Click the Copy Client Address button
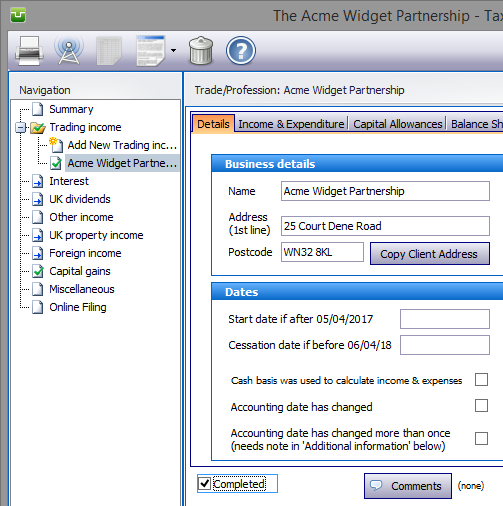The height and width of the screenshot is (506, 503). click(430, 254)
